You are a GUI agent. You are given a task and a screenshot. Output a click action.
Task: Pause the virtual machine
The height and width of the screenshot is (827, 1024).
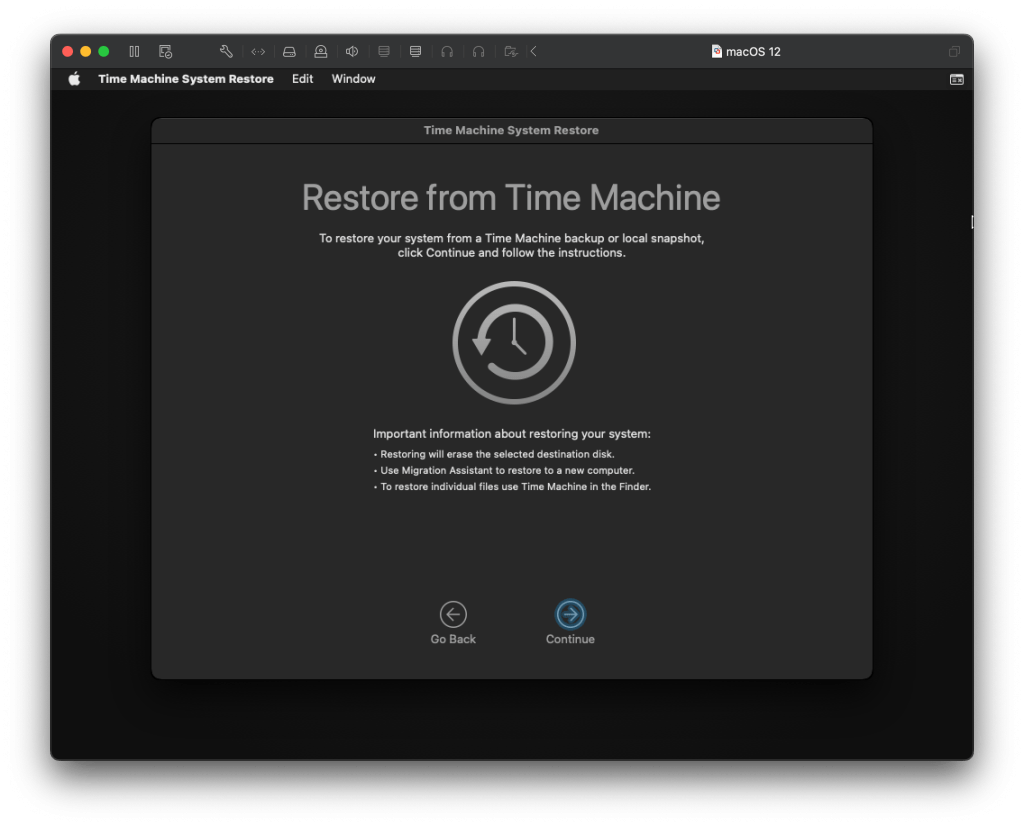134,52
